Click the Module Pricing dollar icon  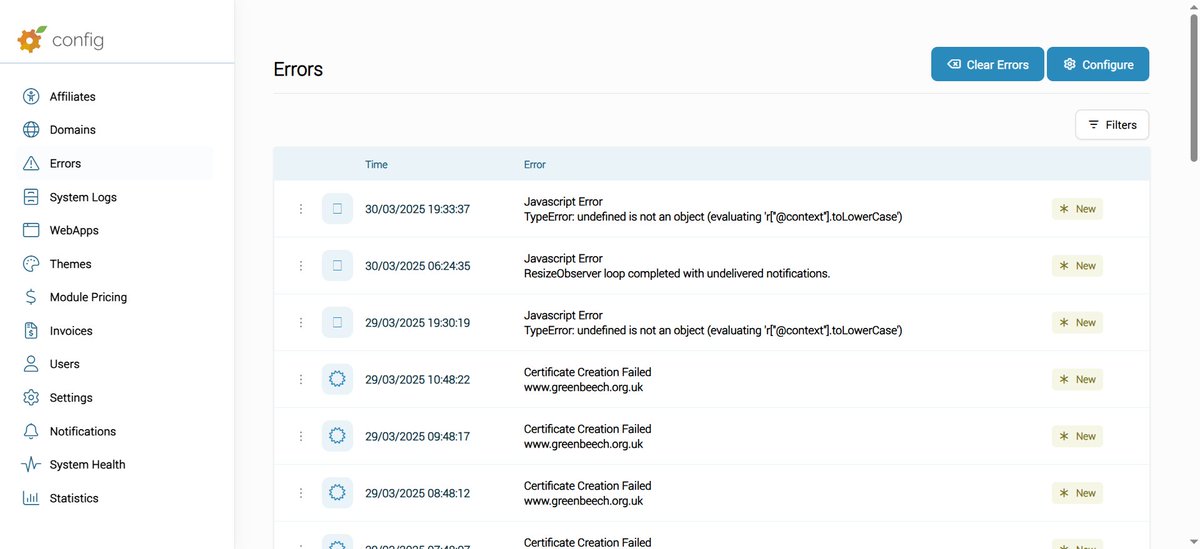click(31, 298)
